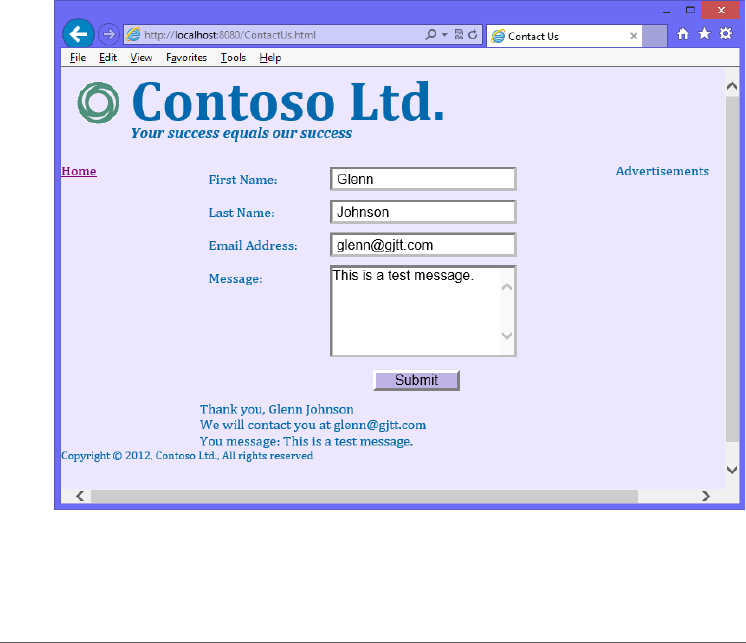Click the First Name input field
This screenshot has width=746, height=643.
(x=423, y=179)
